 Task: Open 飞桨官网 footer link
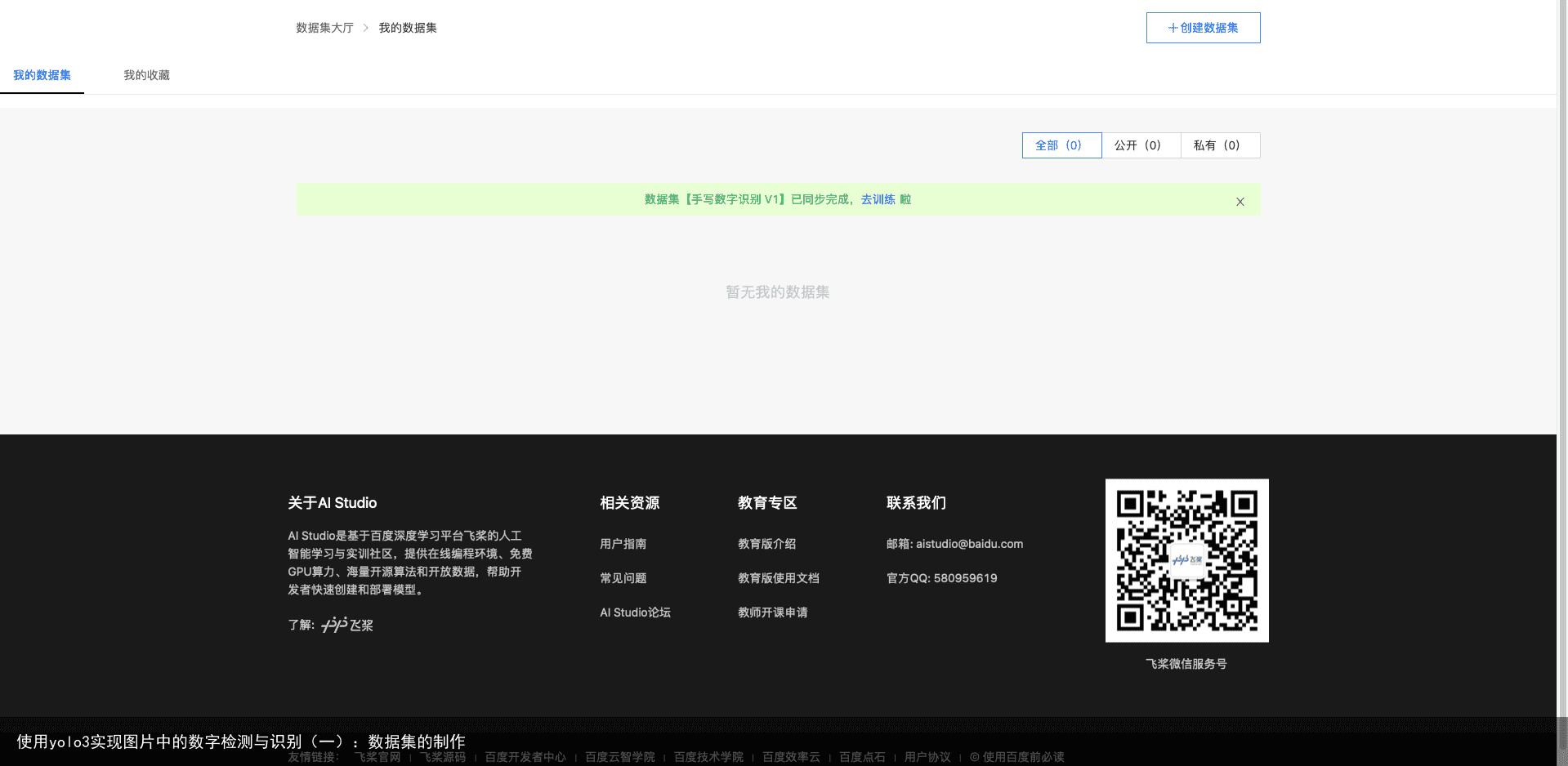click(x=377, y=757)
